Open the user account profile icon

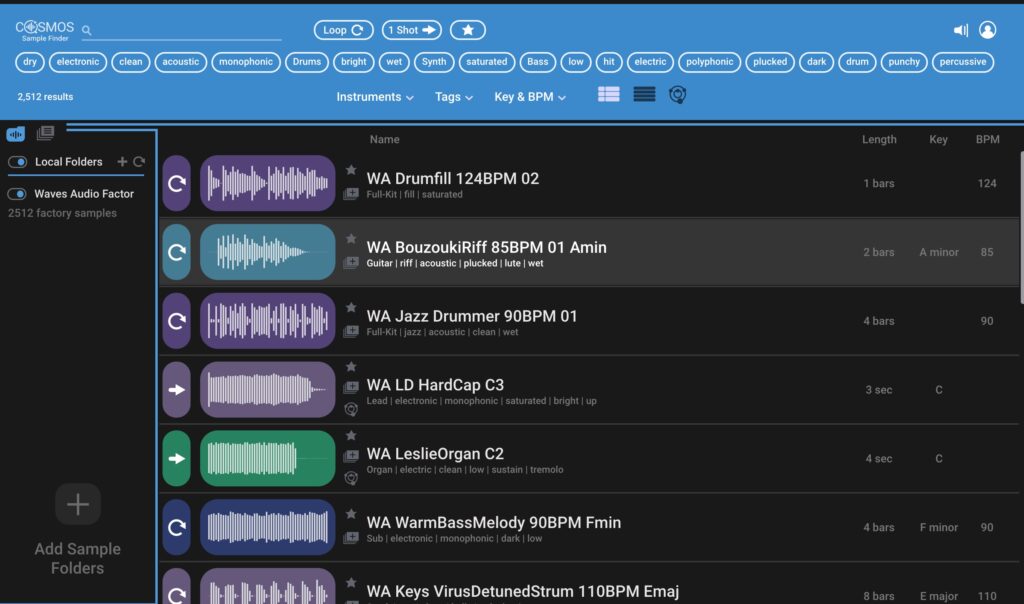point(988,31)
